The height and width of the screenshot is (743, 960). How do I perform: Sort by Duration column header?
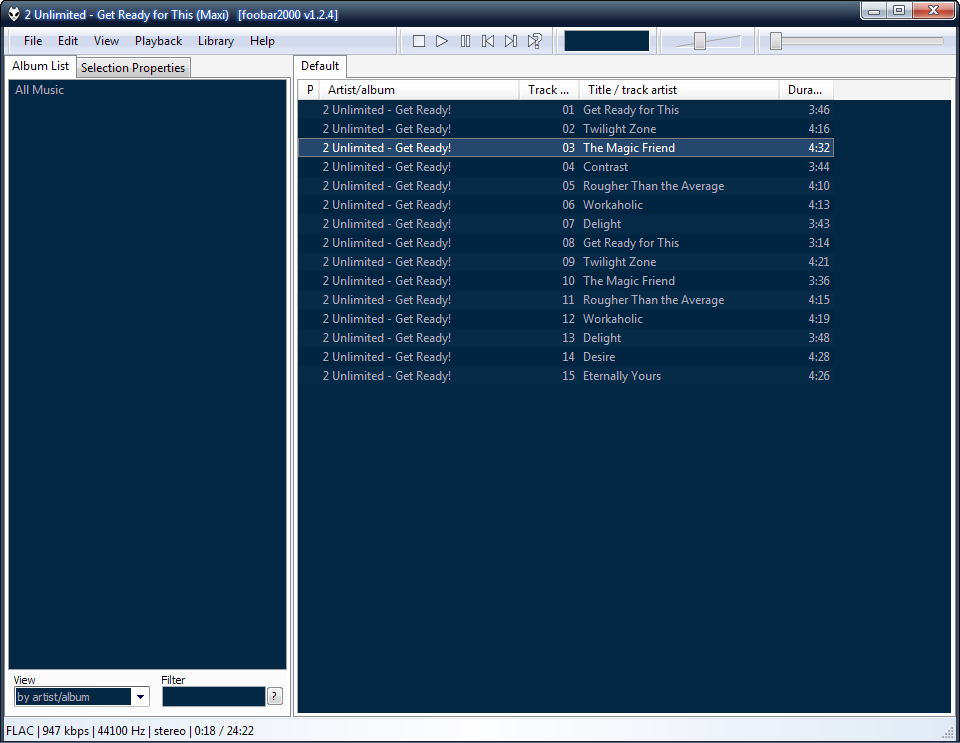pos(806,90)
